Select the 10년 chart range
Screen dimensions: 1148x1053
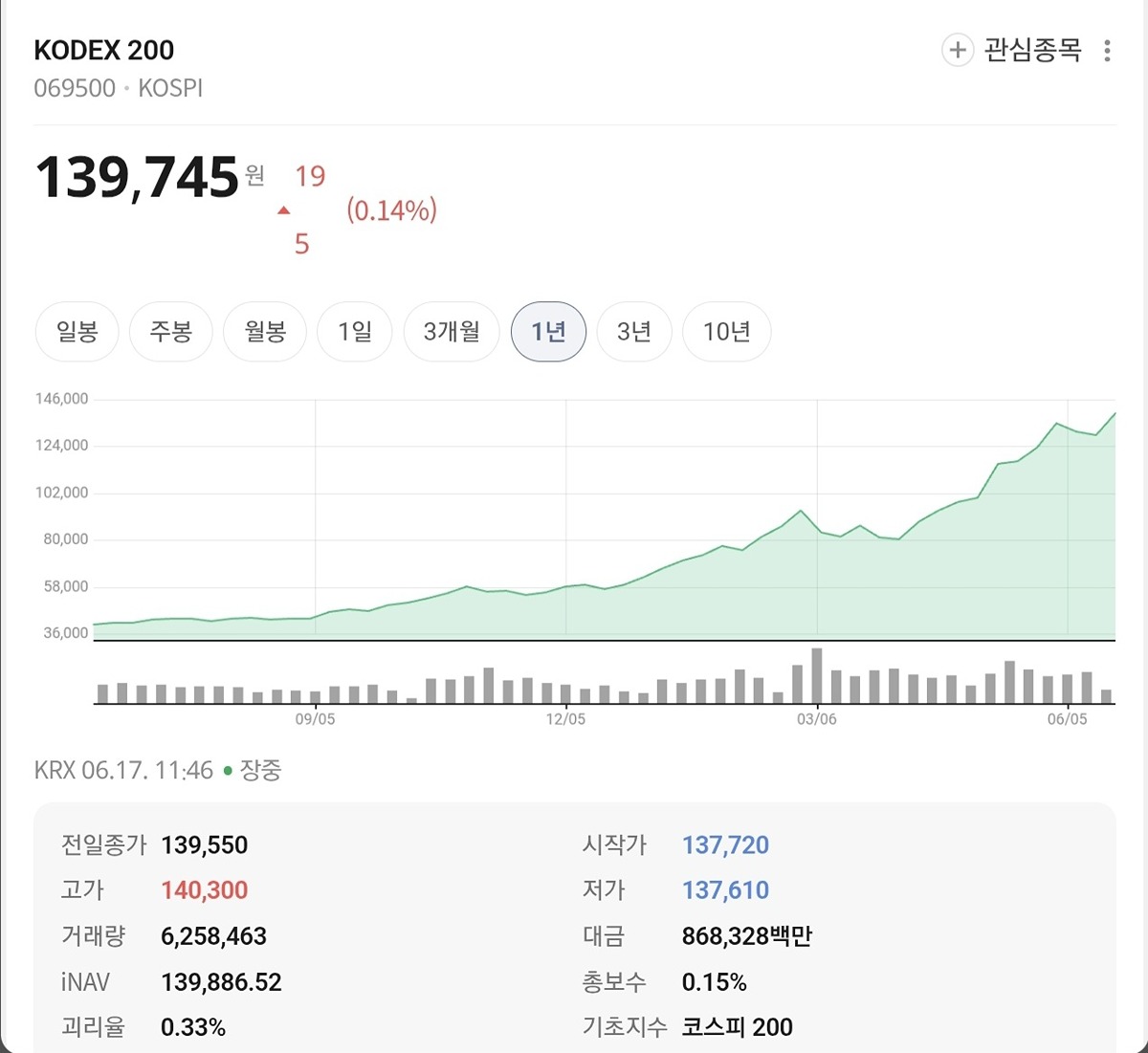coord(726,332)
